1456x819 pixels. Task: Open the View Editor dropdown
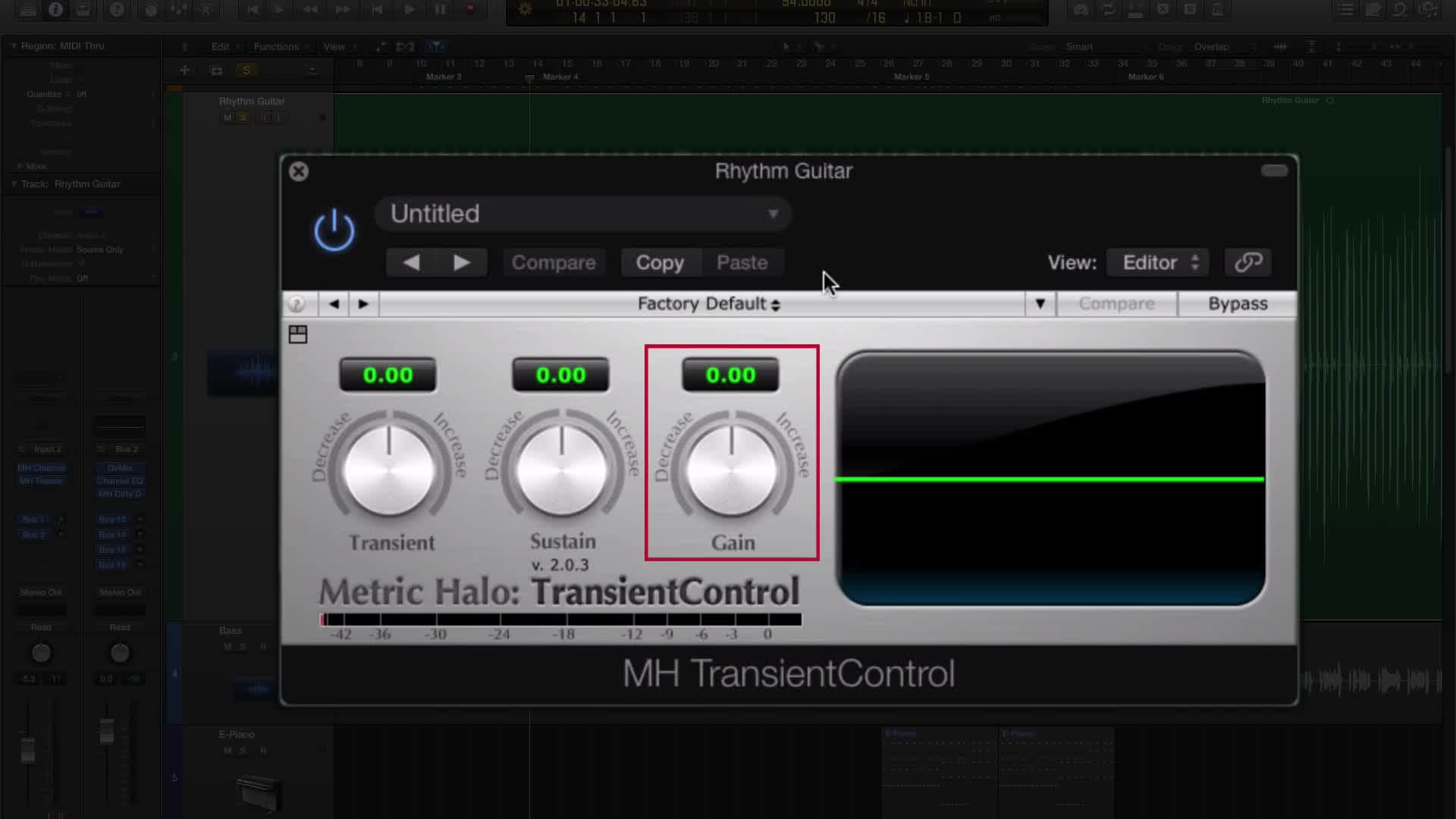[1157, 262]
